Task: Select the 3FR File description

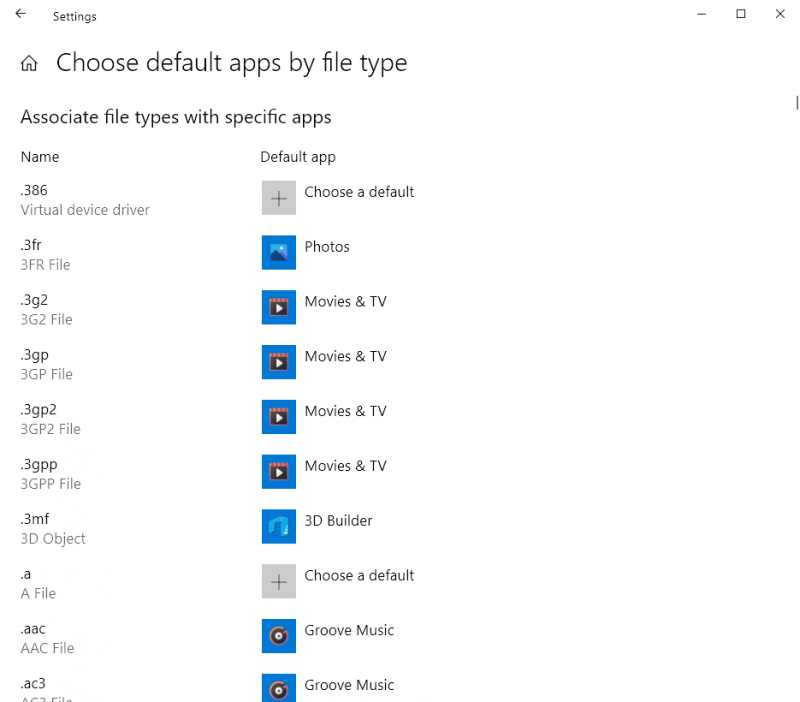Action: point(45,265)
